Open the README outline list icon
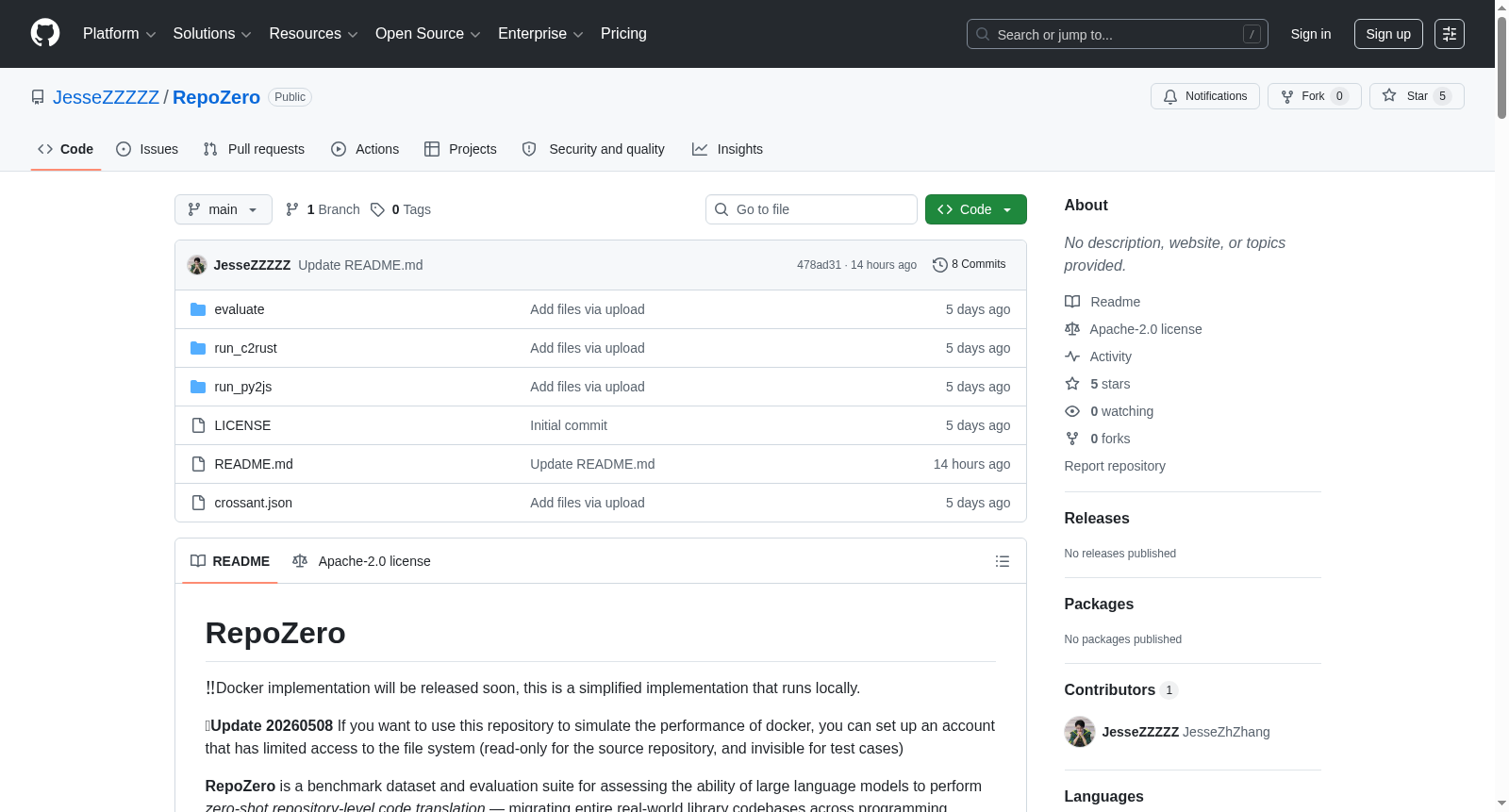 point(1003,561)
